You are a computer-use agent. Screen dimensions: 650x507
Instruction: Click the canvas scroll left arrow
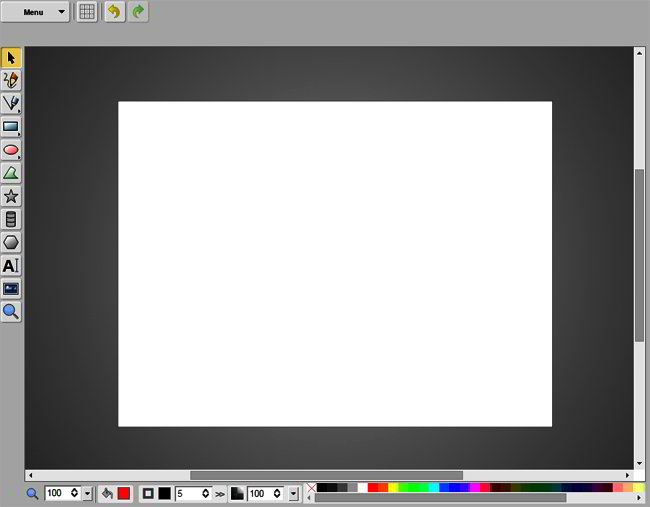31,475
